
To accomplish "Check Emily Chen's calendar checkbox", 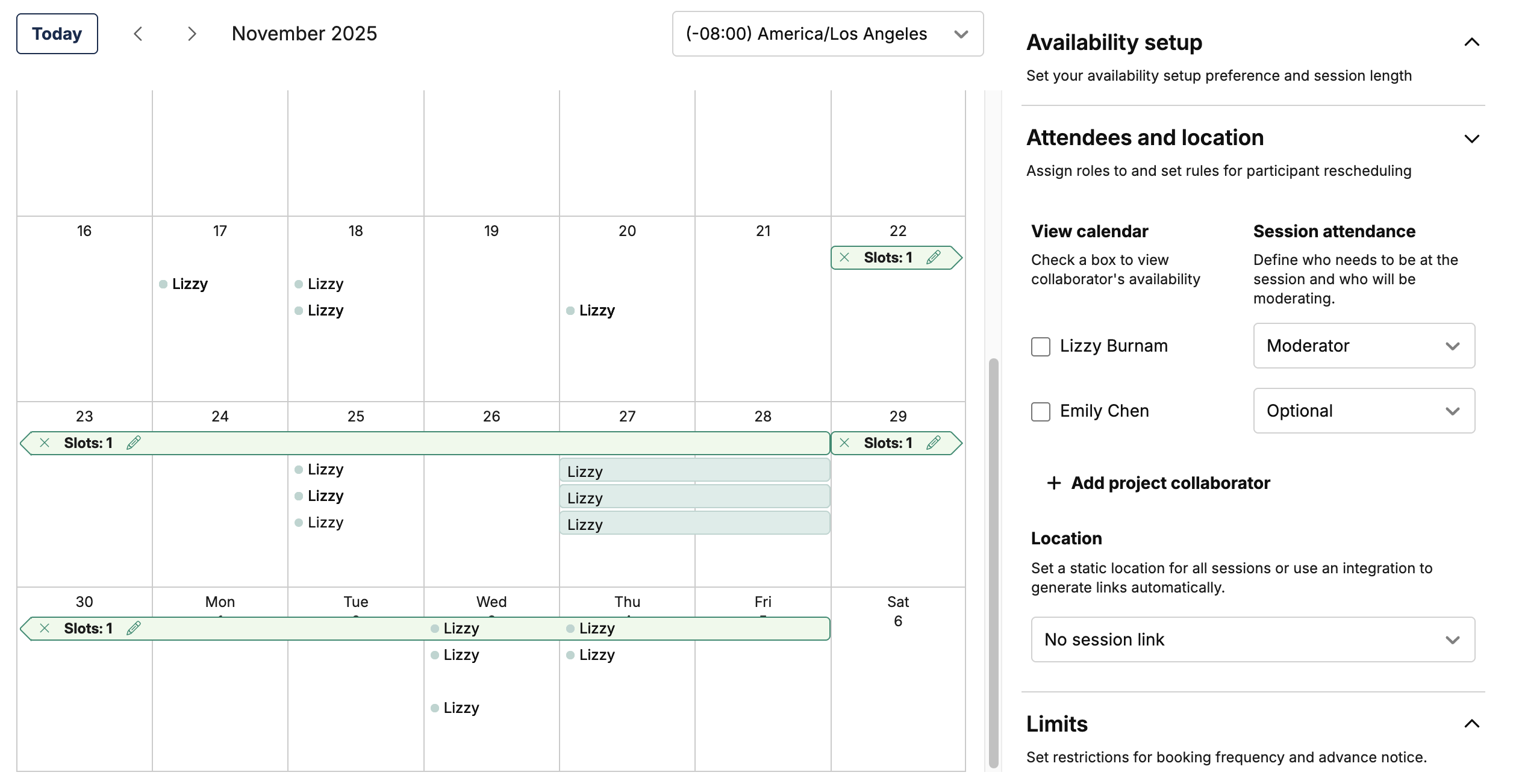I will [1040, 412].
